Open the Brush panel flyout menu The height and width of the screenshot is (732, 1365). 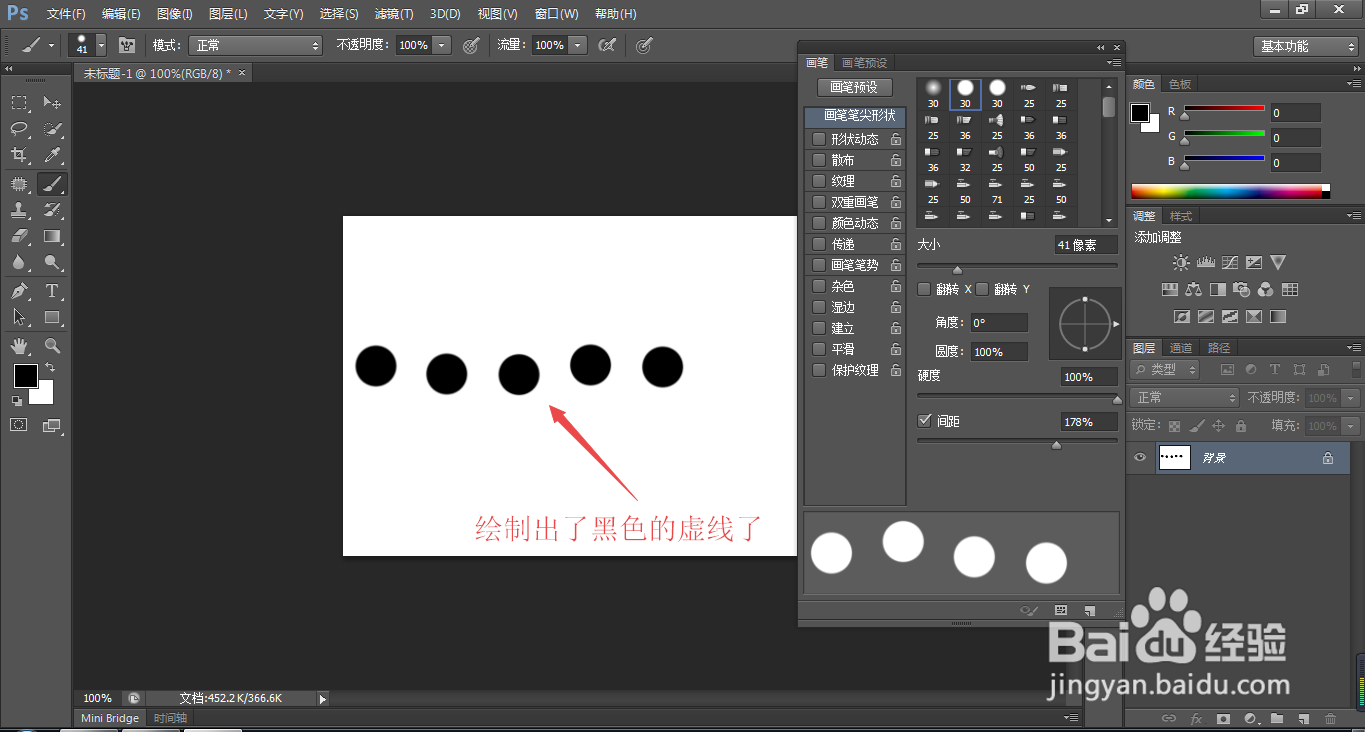(x=1115, y=63)
